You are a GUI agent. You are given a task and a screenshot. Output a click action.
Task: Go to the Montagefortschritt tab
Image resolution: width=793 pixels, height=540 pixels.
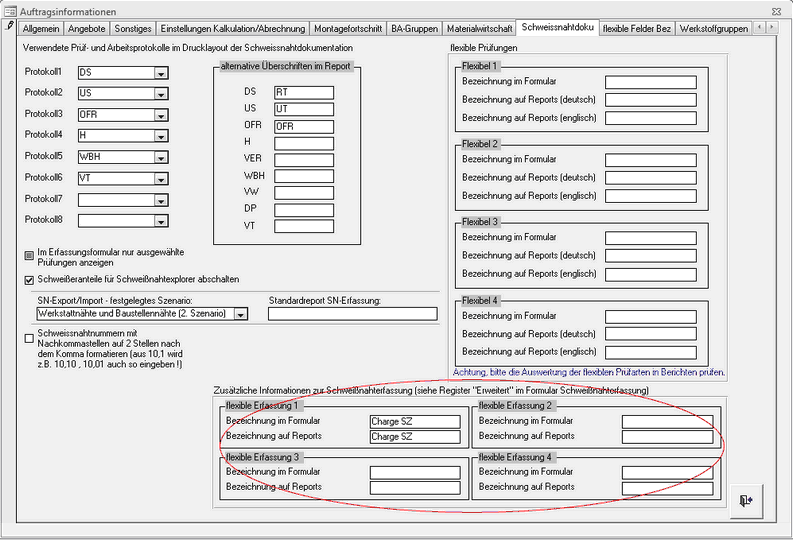pos(347,29)
